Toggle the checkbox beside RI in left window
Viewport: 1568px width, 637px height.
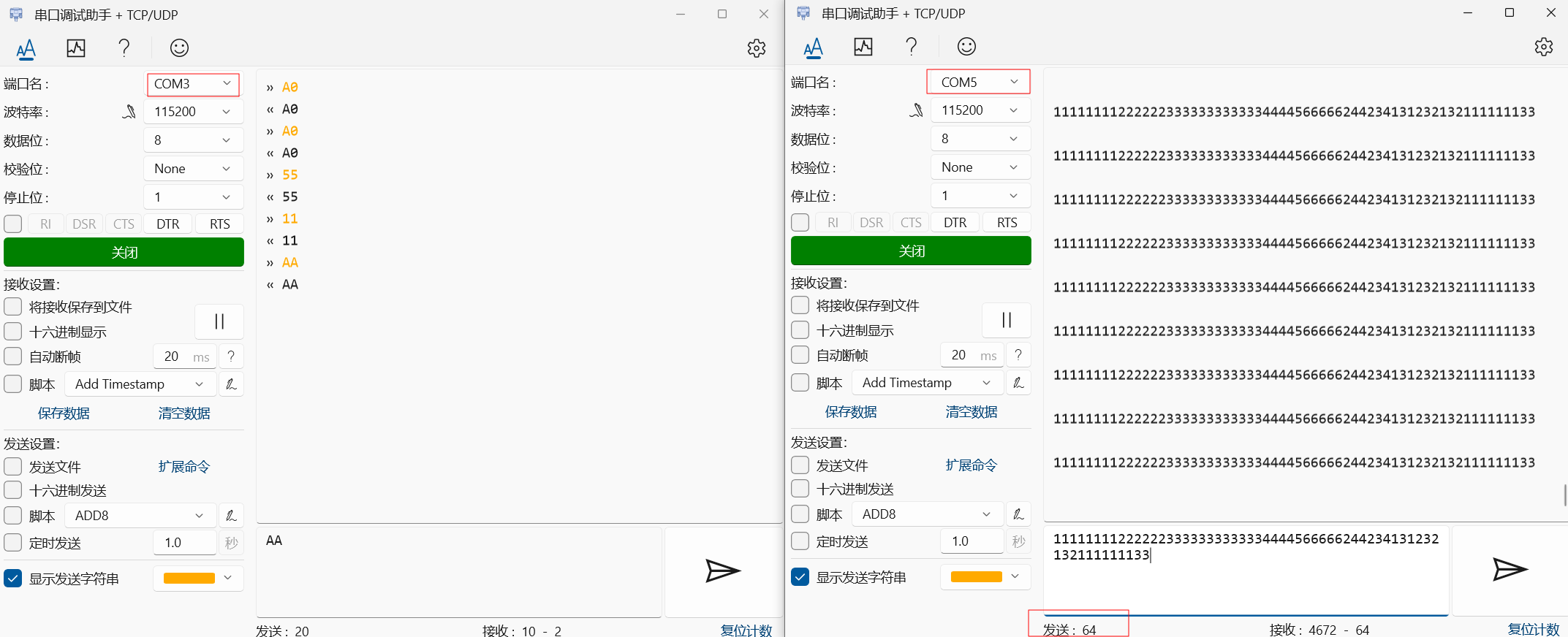pyautogui.click(x=13, y=224)
